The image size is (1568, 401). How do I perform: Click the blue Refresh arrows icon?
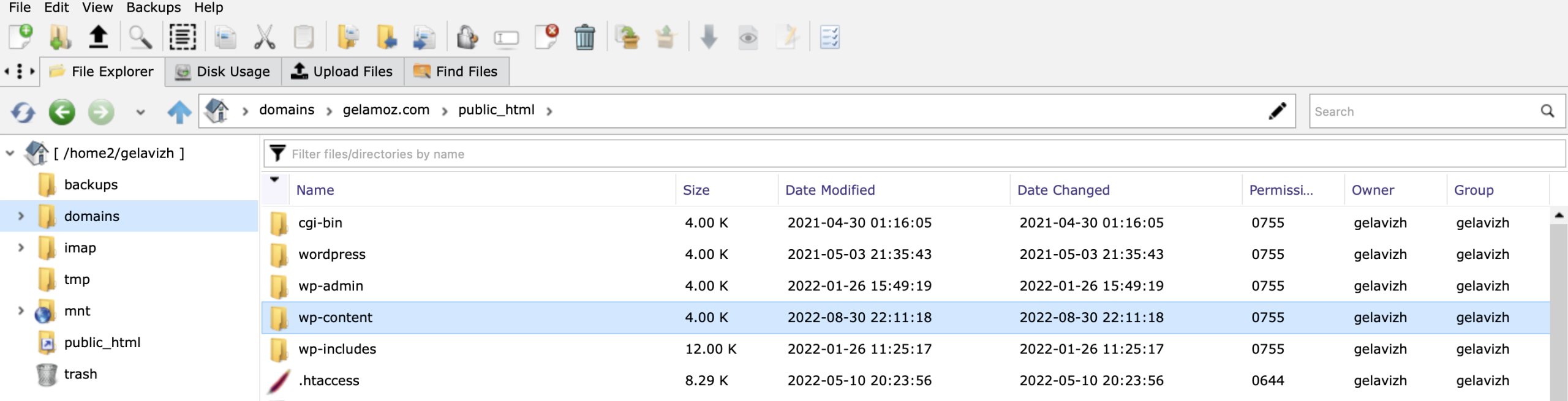23,112
